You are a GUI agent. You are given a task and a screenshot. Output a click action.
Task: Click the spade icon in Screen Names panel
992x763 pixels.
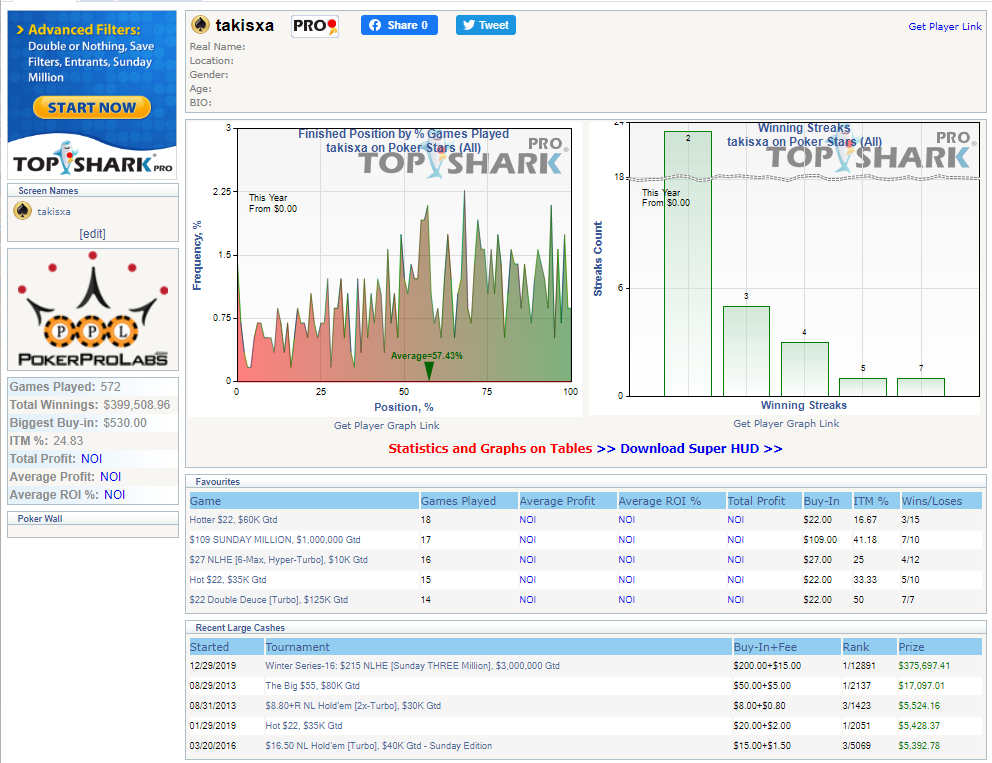[x=22, y=211]
